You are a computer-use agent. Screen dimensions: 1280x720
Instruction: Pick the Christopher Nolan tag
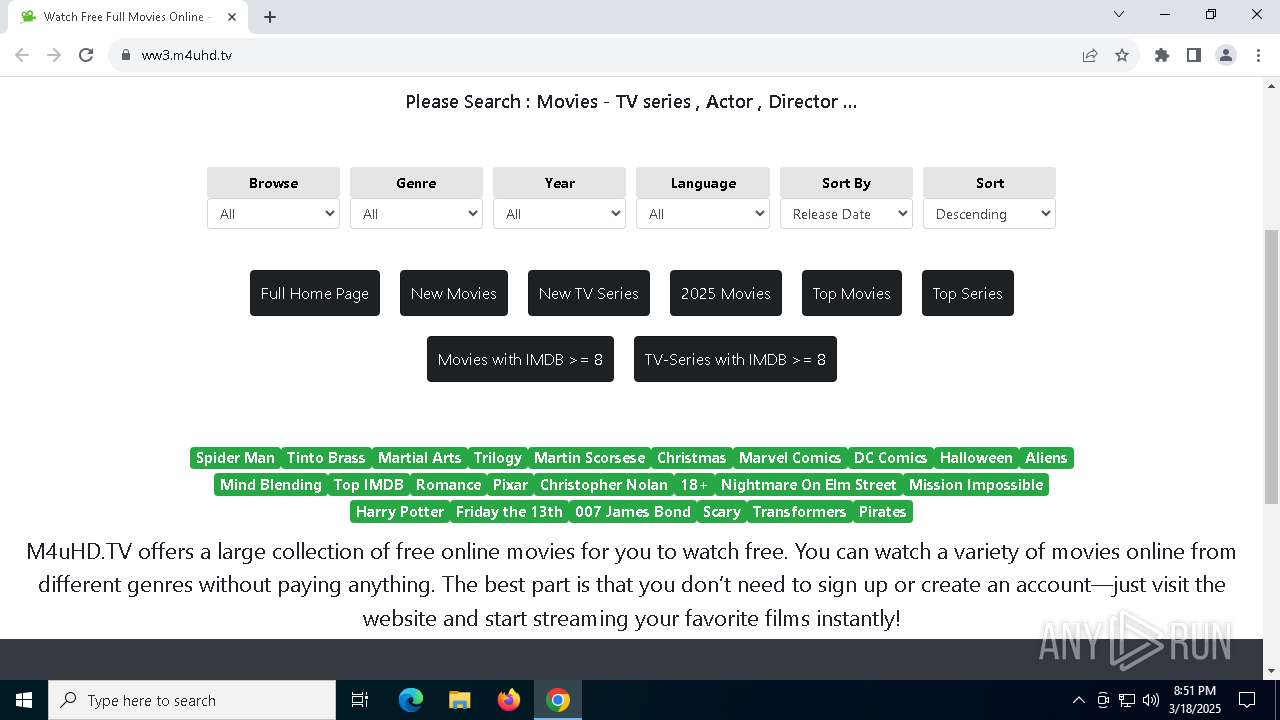[x=604, y=485]
